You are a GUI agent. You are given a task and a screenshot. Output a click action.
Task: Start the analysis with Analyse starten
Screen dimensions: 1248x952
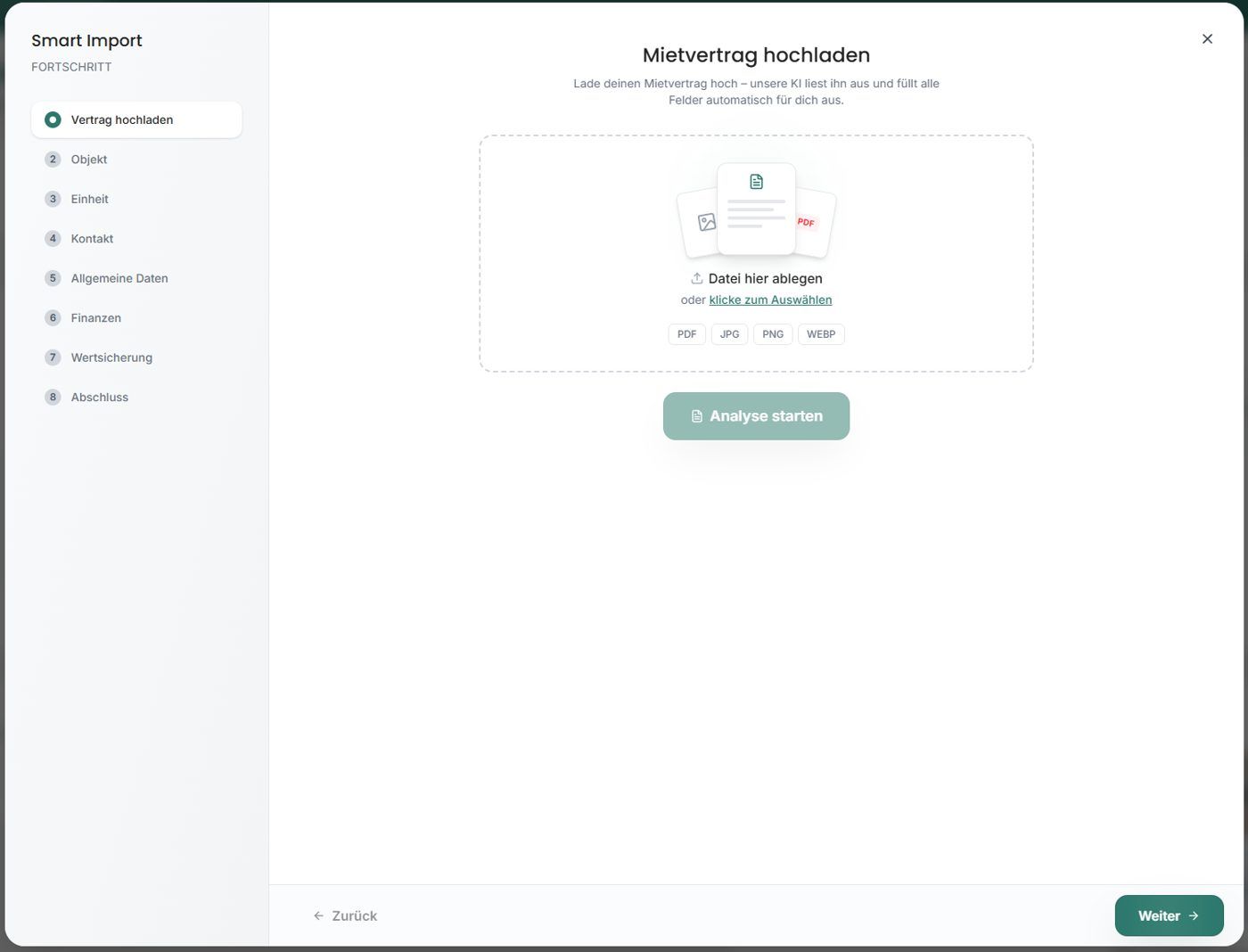click(x=756, y=416)
